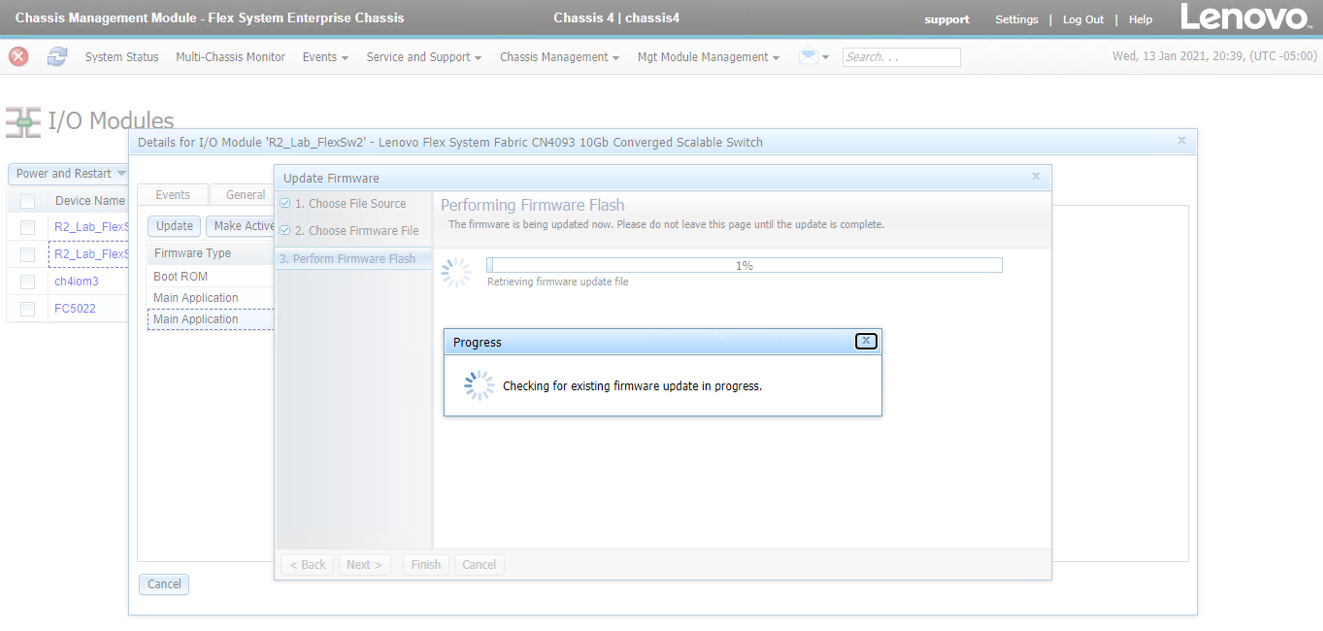Select wizard step 2 Choose Firmware File

[357, 230]
